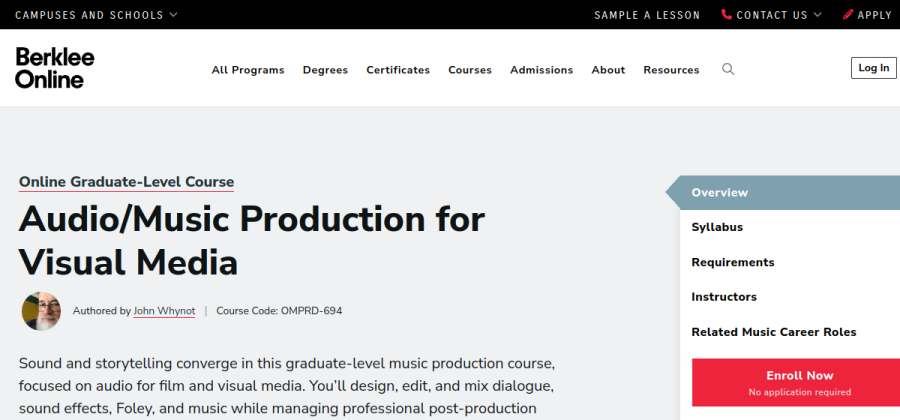
Task: Click the Audio/Music Production title heading
Action: point(251,241)
